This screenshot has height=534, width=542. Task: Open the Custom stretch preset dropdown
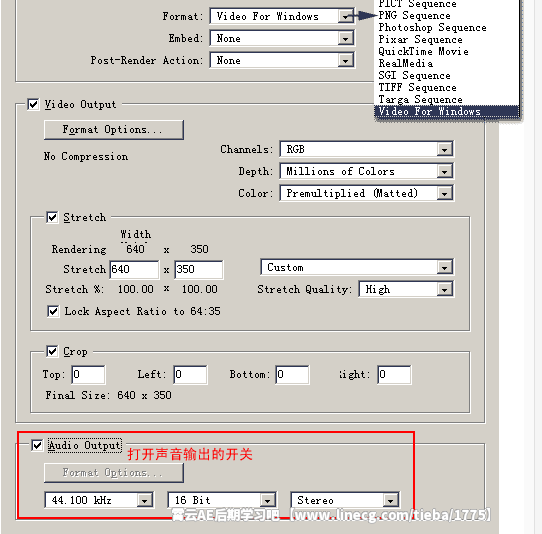coord(357,267)
